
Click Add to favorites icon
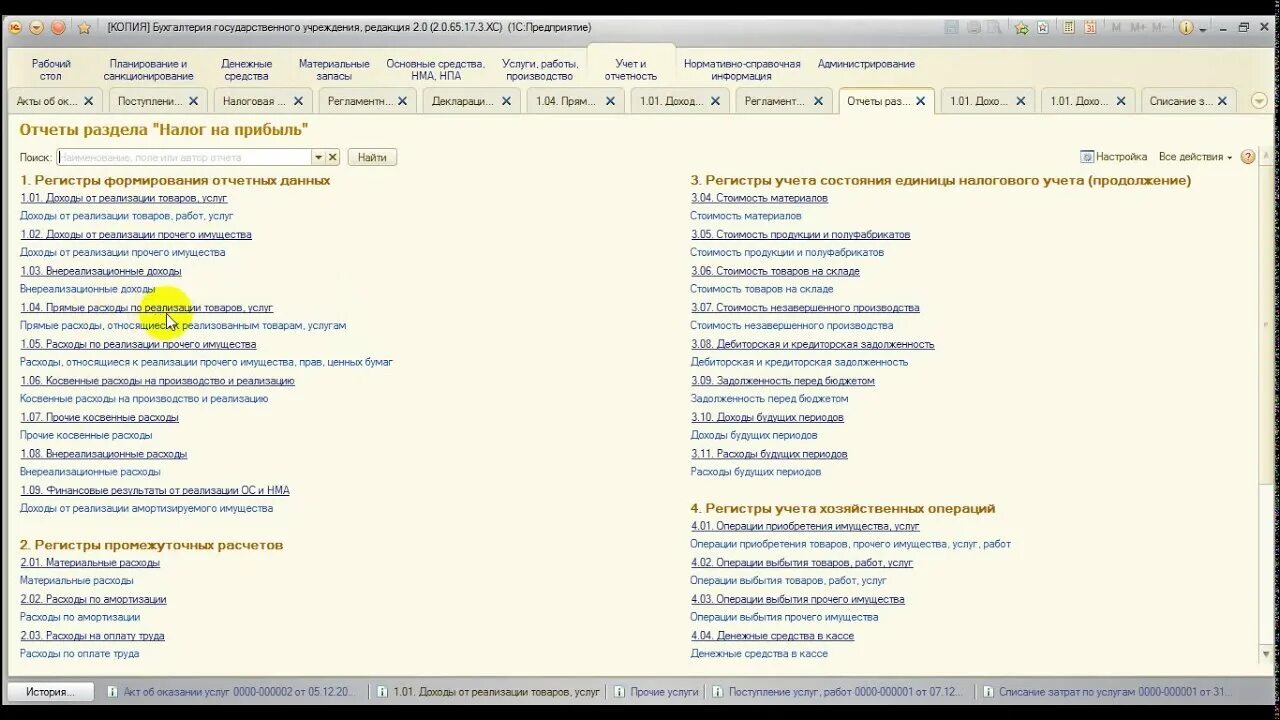pos(1043,28)
